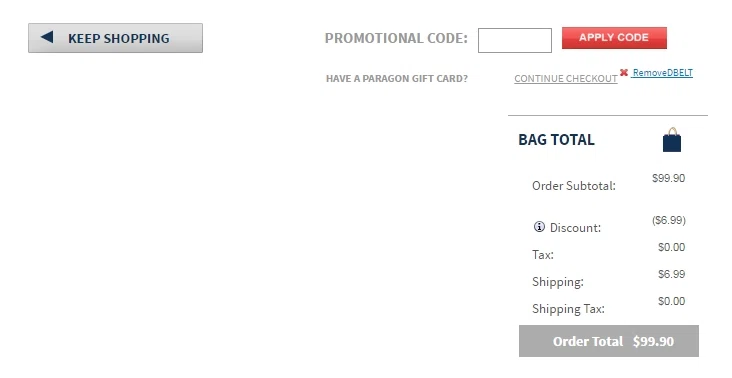732x378 pixels.
Task: Click the RemoveDBELT link
Action: [662, 73]
